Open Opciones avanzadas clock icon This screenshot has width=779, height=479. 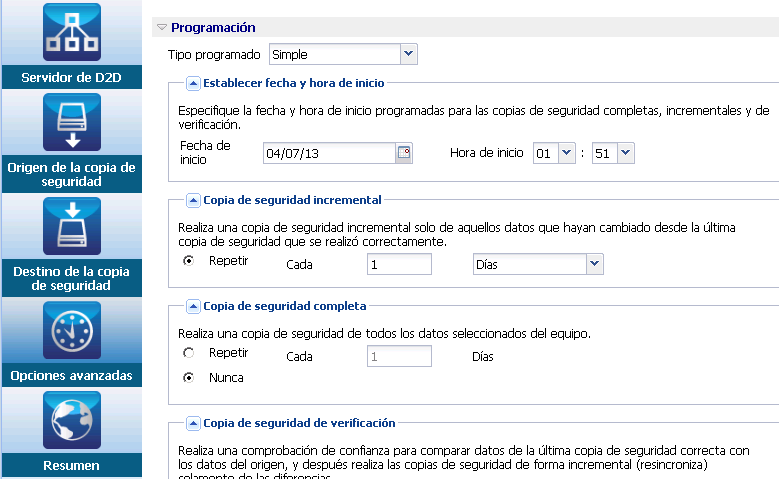(72, 331)
